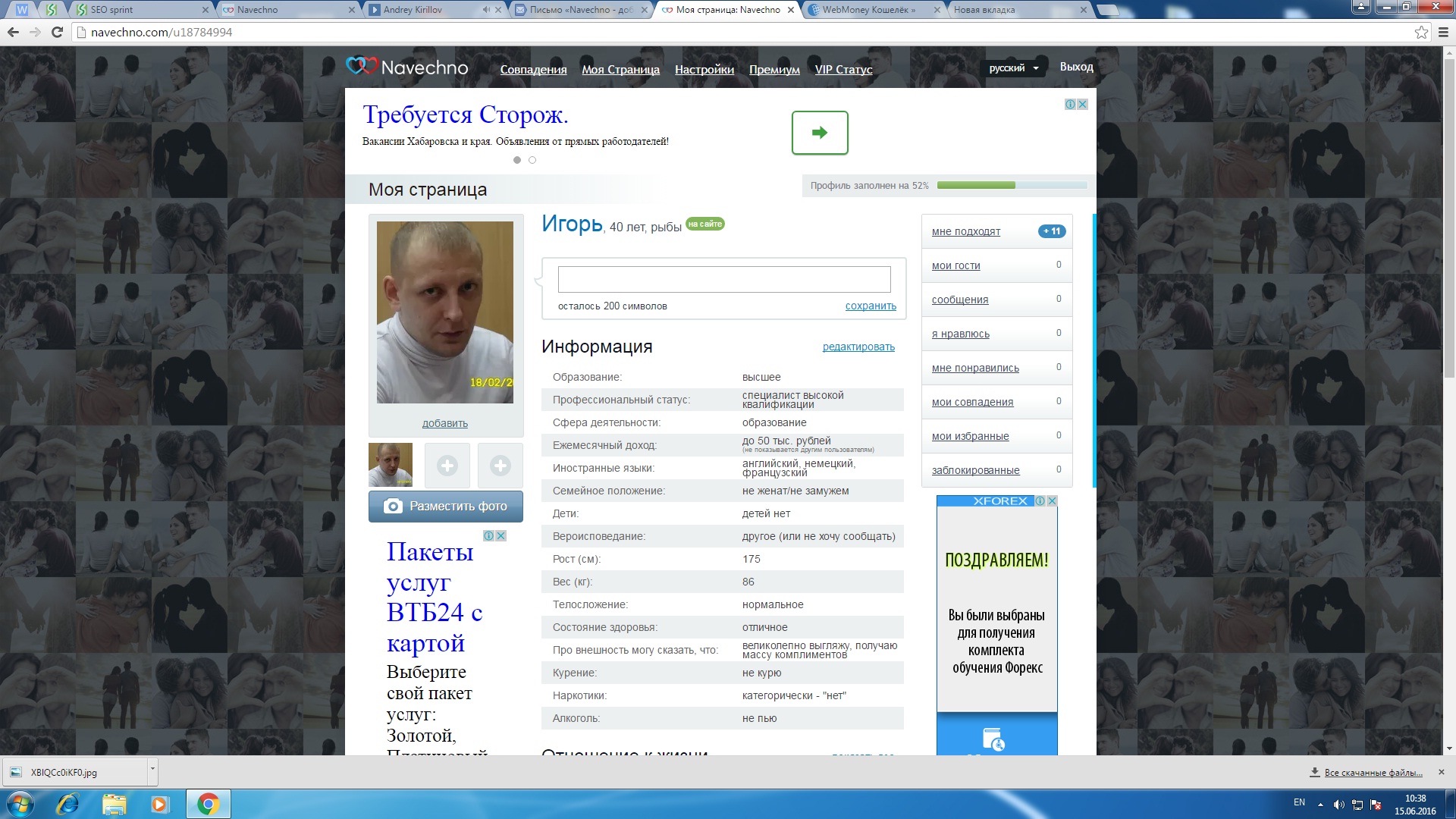
Task: Launch Internet Explorer from taskbar
Action: pos(67,804)
